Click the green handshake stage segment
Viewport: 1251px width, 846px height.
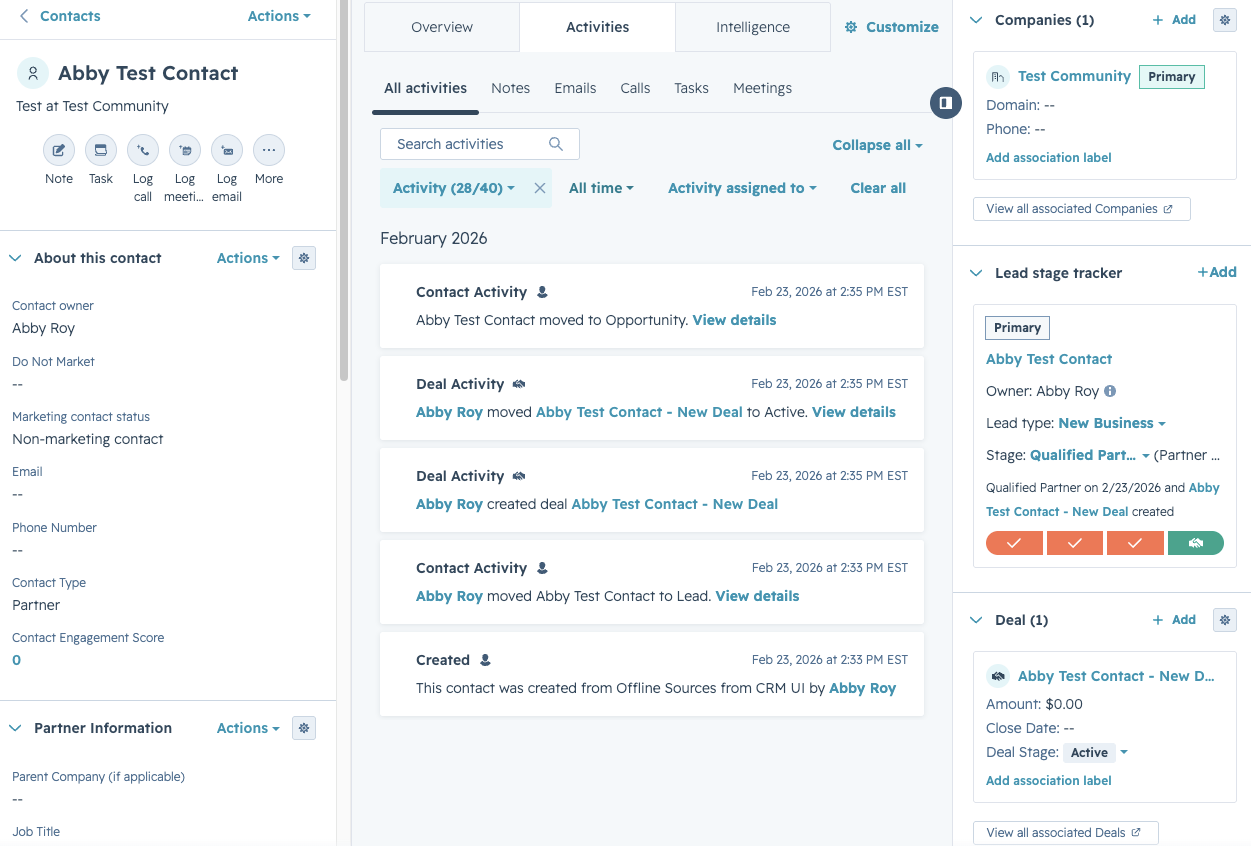1195,543
